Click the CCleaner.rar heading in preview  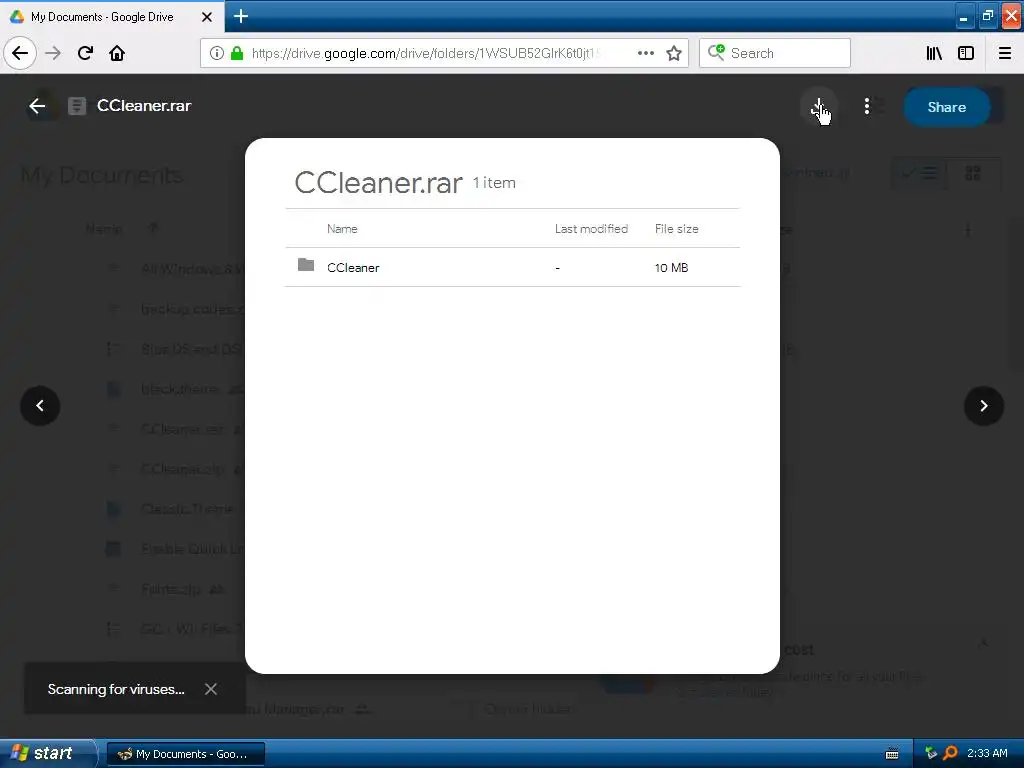pos(379,182)
